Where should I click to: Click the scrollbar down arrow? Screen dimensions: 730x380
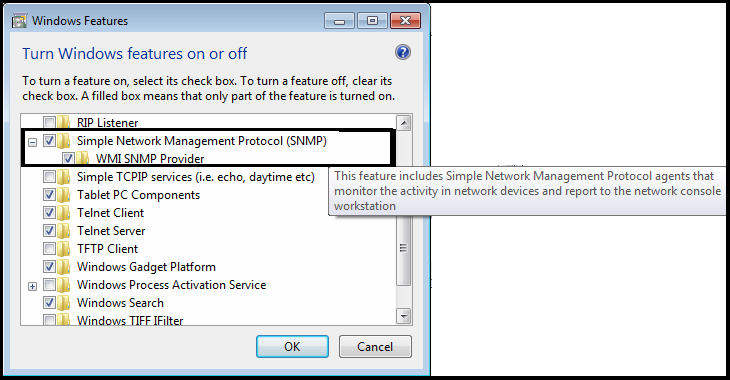tap(404, 316)
